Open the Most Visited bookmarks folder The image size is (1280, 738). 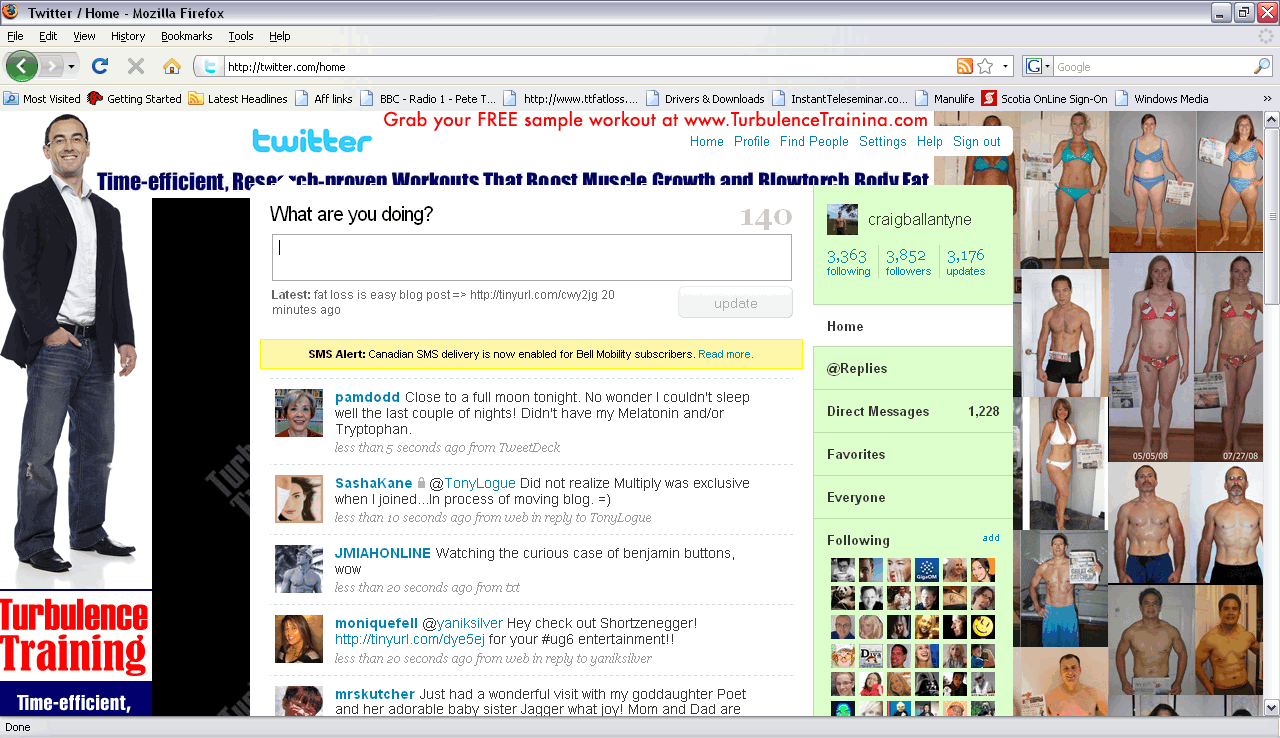tap(42, 99)
